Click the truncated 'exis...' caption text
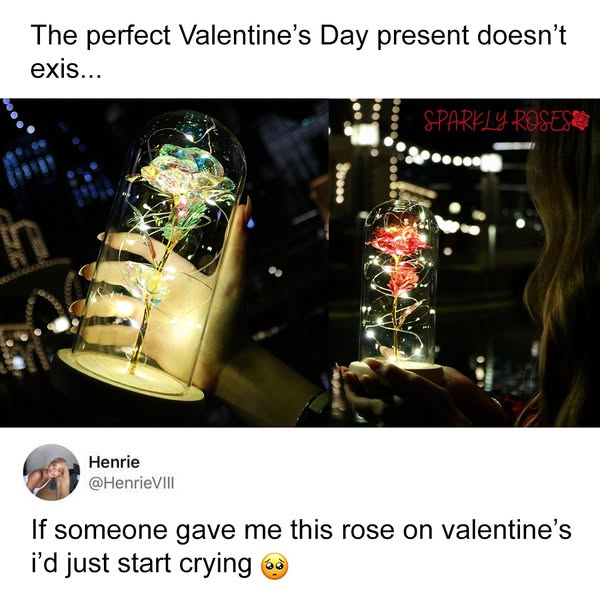Screen dimensions: 600x600 coord(65,69)
